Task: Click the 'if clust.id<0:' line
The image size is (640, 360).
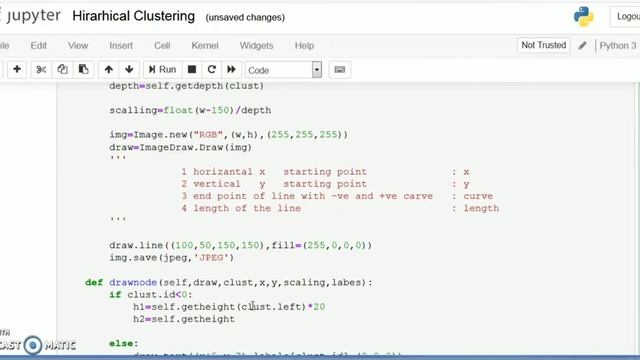Action: (151, 295)
